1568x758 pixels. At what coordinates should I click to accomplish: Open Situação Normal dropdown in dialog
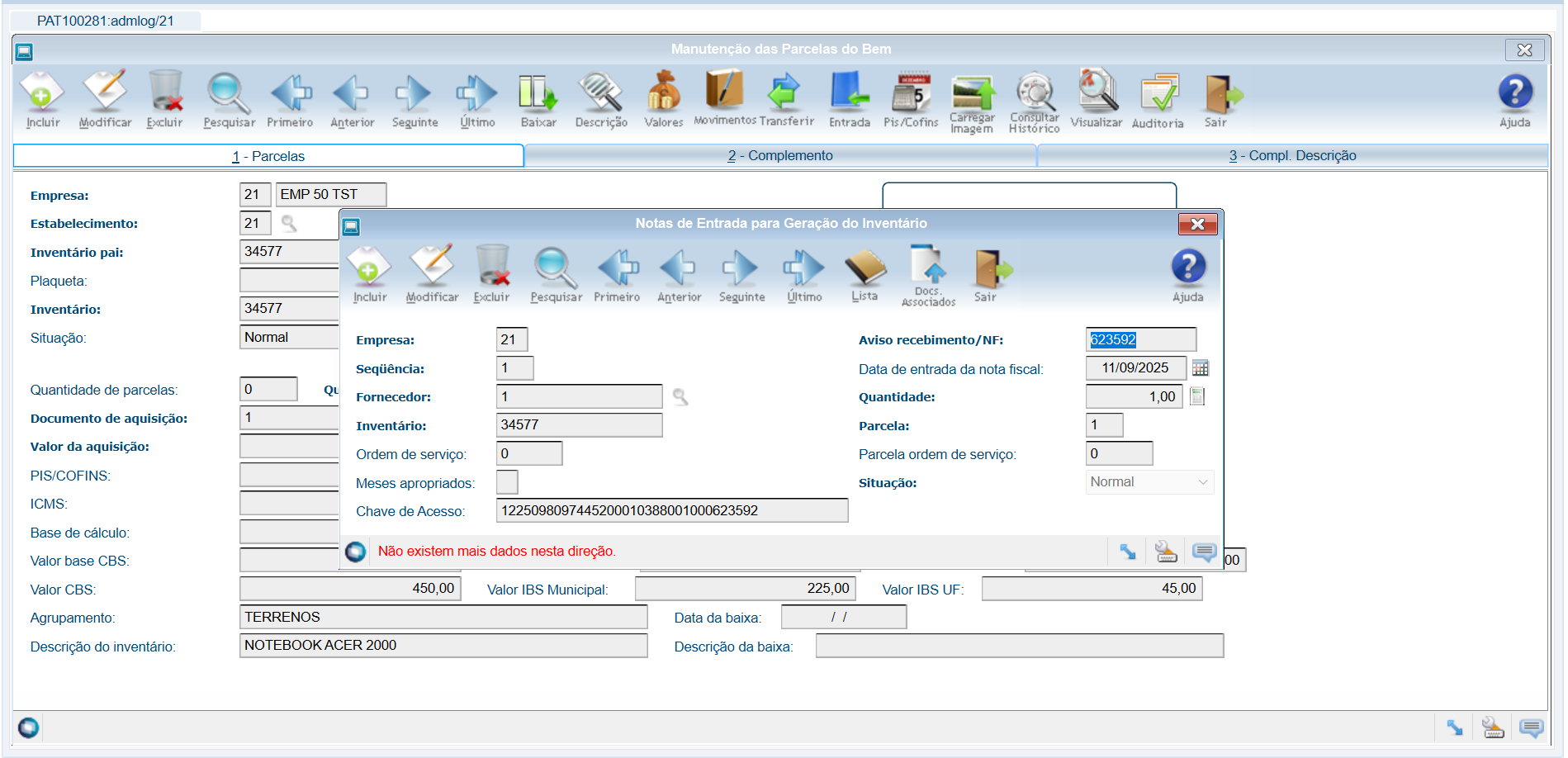tap(1149, 482)
